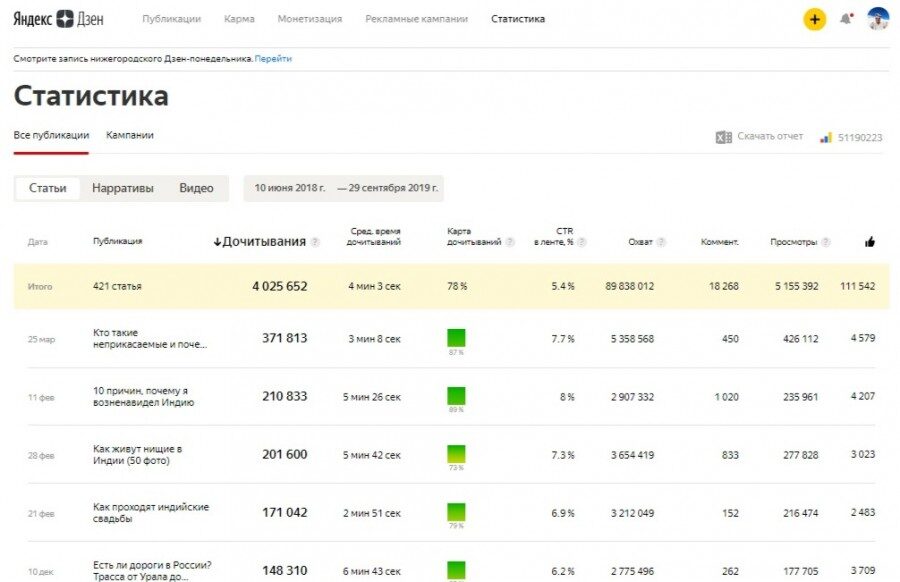Image resolution: width=900 pixels, height=582 pixels.
Task: Open the start date 10 июня 2018 picker
Action: (290, 188)
